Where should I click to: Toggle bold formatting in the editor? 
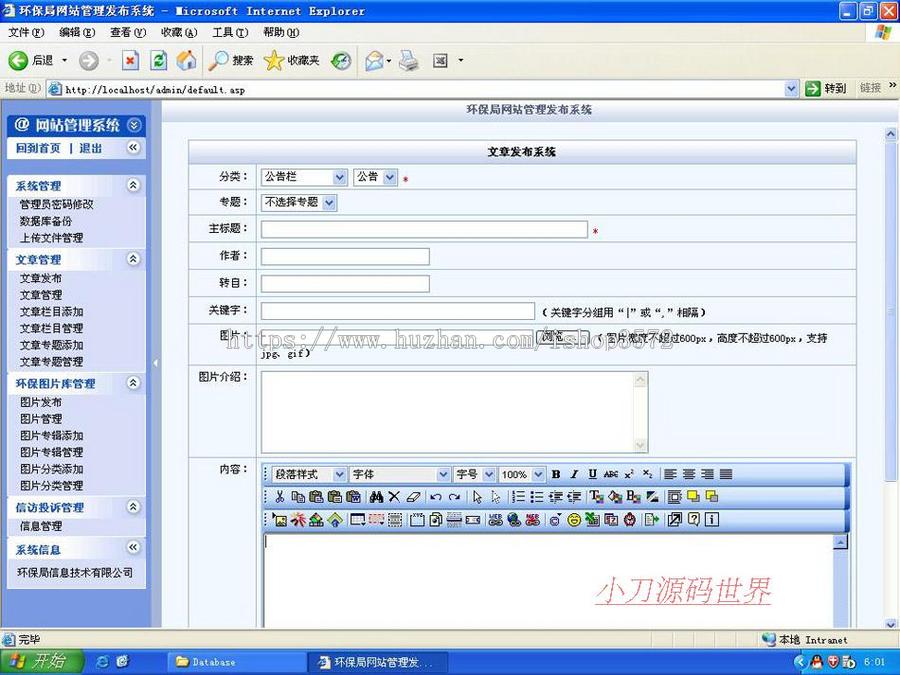click(x=556, y=475)
